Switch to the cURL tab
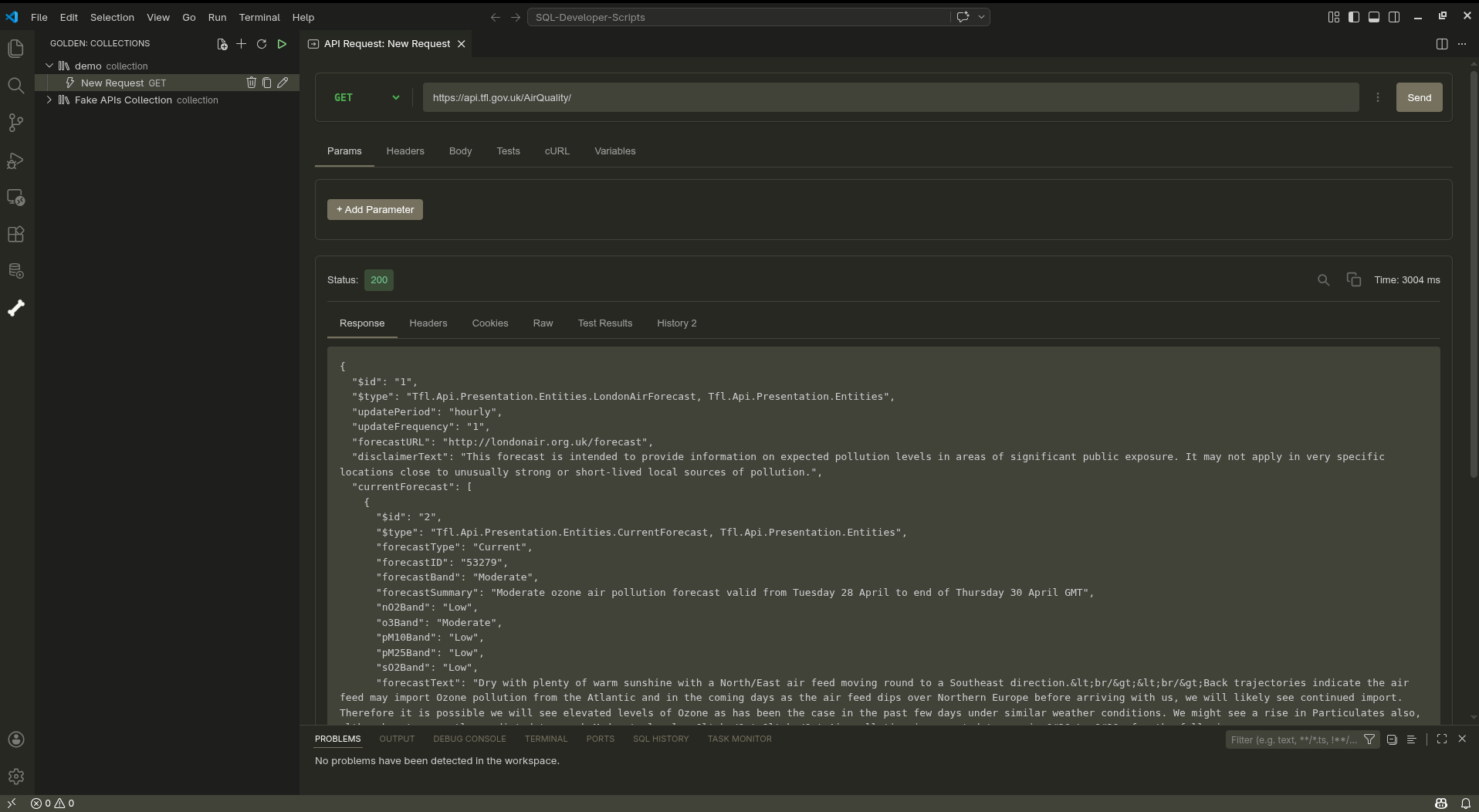The image size is (1479, 812). pyautogui.click(x=556, y=151)
